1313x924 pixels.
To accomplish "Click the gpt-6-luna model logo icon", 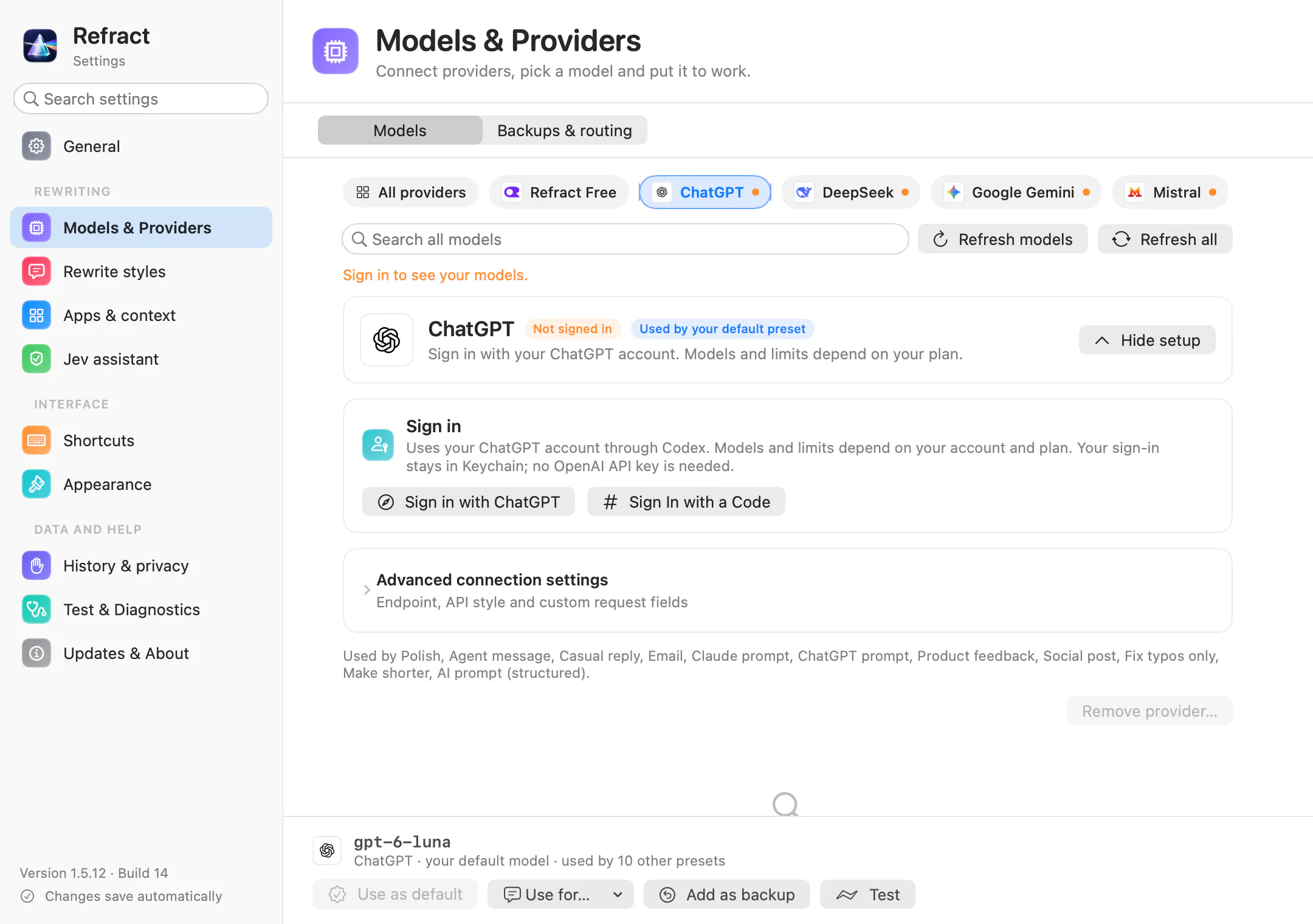I will (x=327, y=850).
